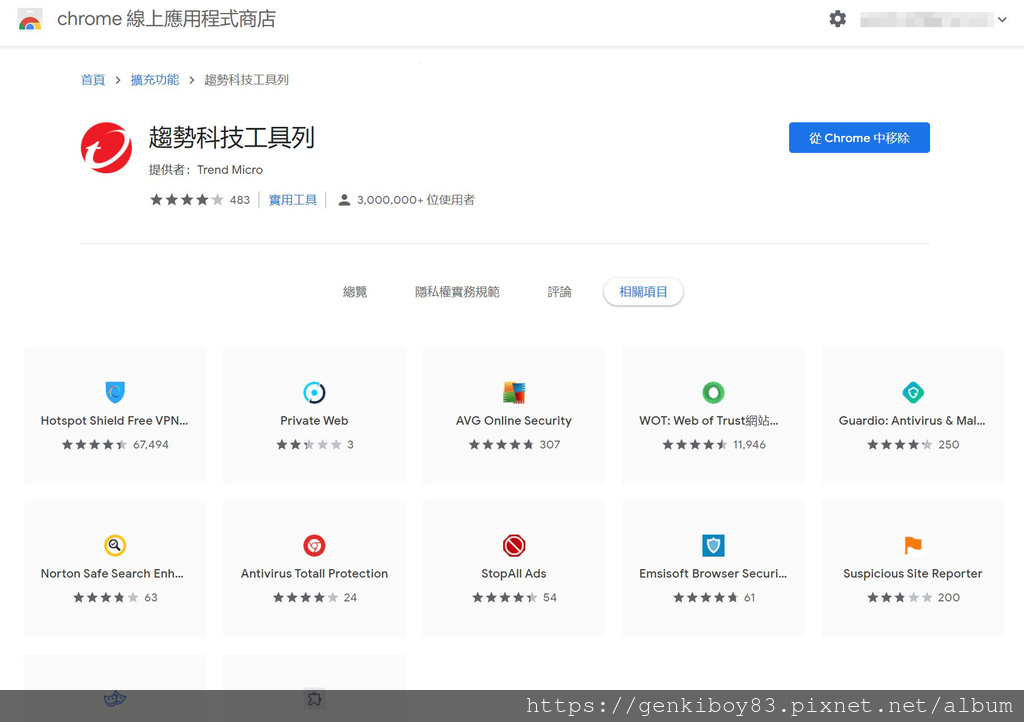Open the Suspicious Site Reporter flag icon
The height and width of the screenshot is (722, 1024).
(x=912, y=545)
